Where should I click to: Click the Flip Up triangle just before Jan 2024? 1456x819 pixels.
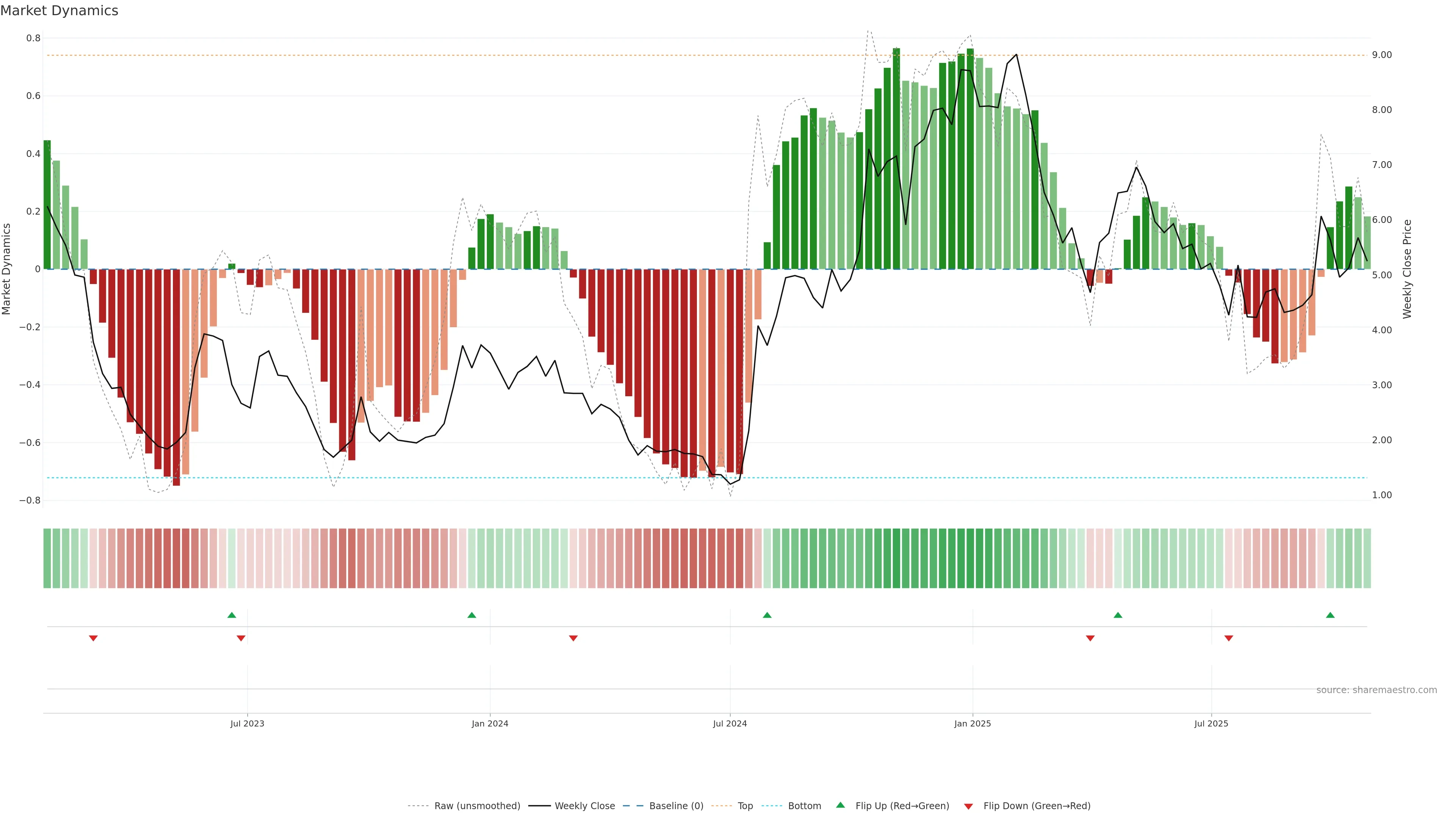[x=472, y=615]
